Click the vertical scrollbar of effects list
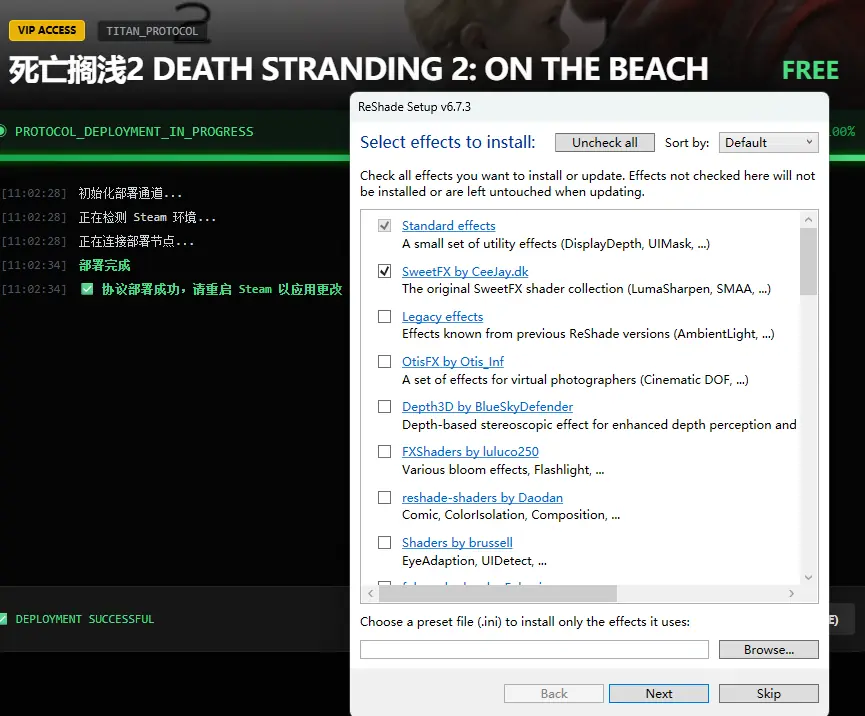The image size is (865, 716). [809, 400]
